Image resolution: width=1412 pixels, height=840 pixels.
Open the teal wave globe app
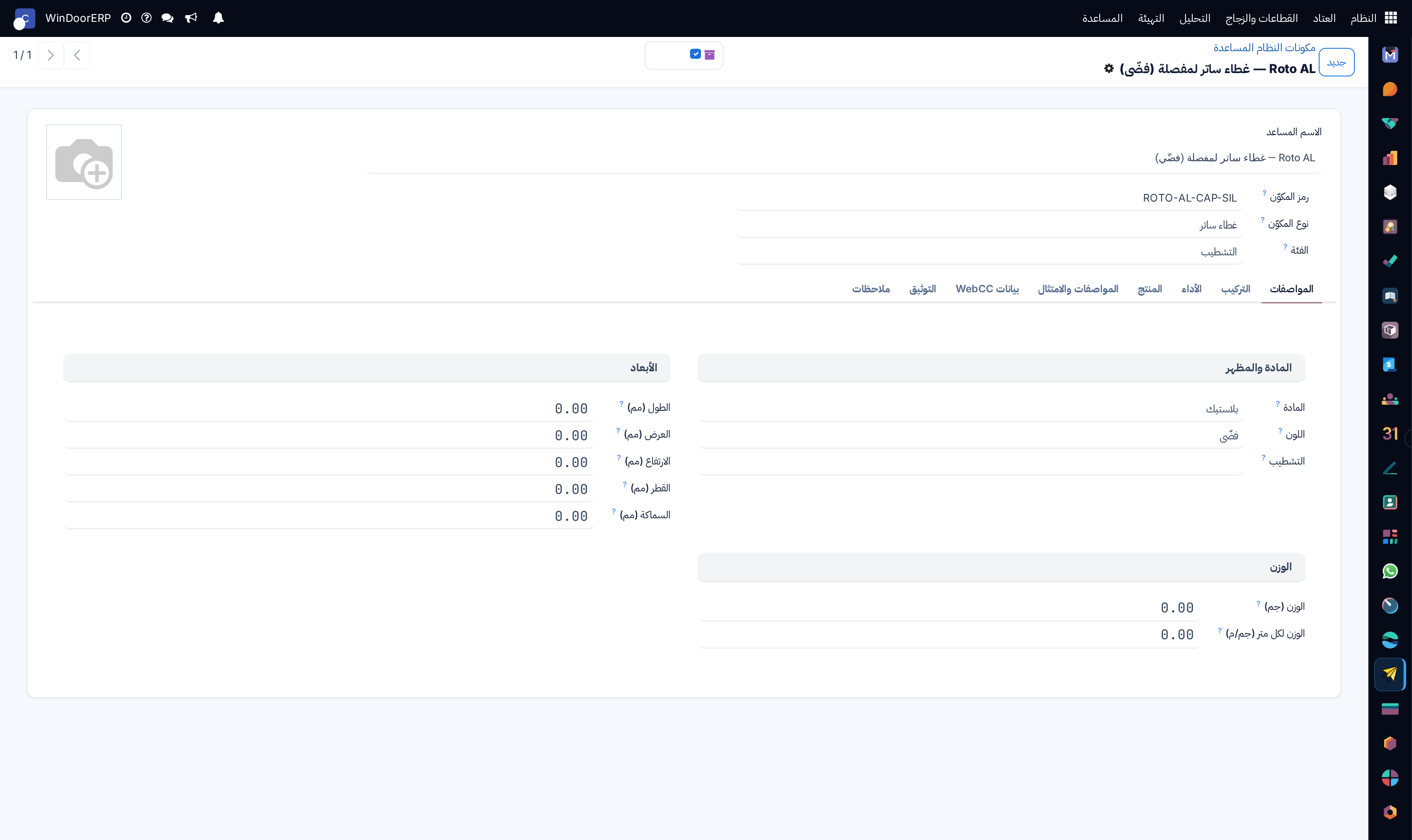(1390, 640)
